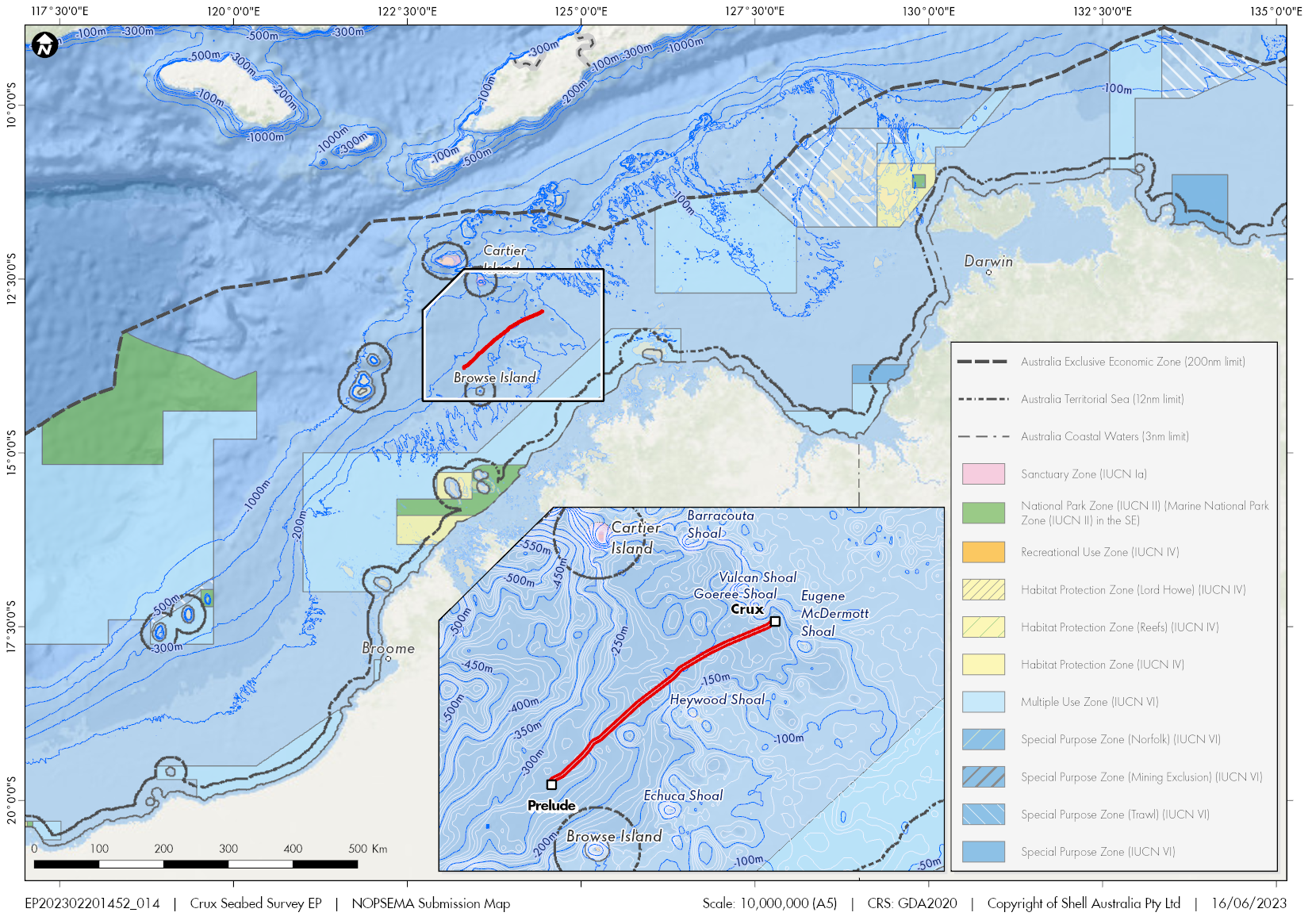1312x924 pixels.
Task: Click the Exclusive Economic Zone dashed line symbol
Action: pyautogui.click(x=983, y=362)
